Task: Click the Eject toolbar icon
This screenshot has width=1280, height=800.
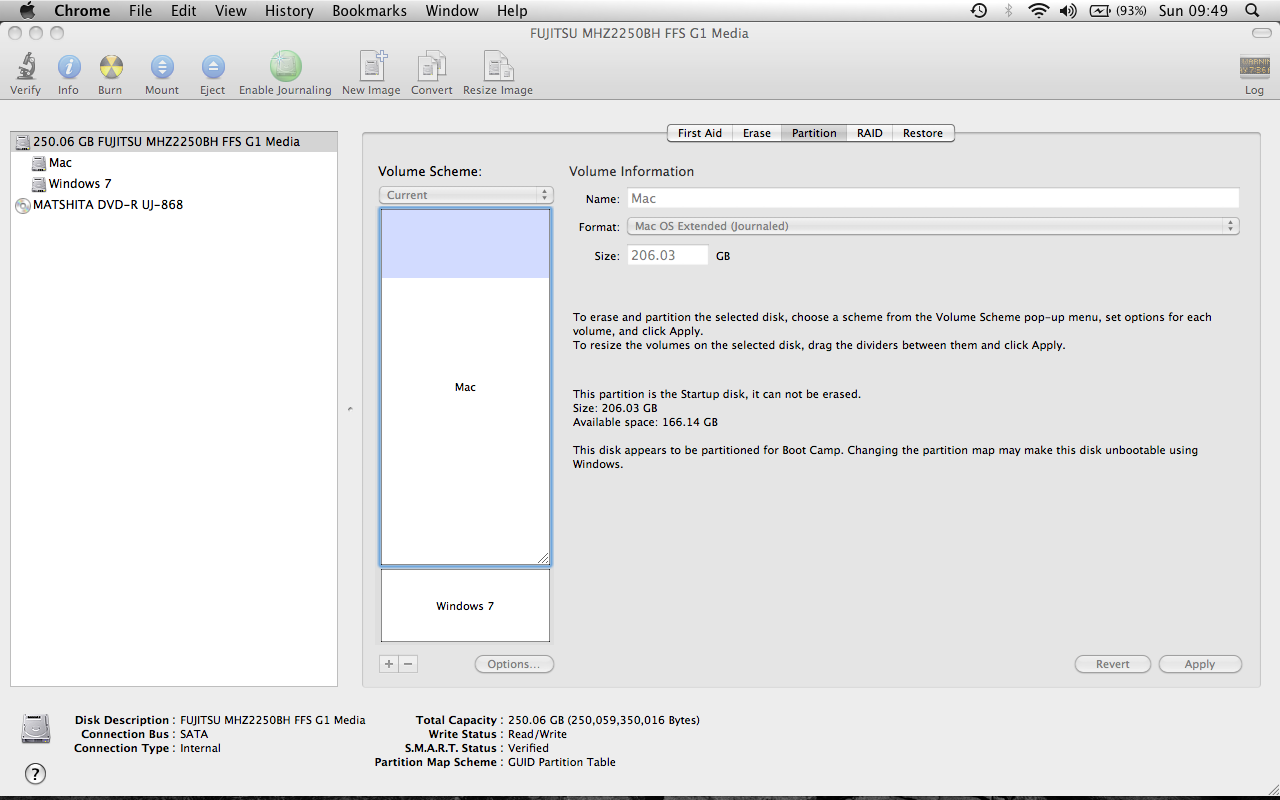Action: coord(212,68)
